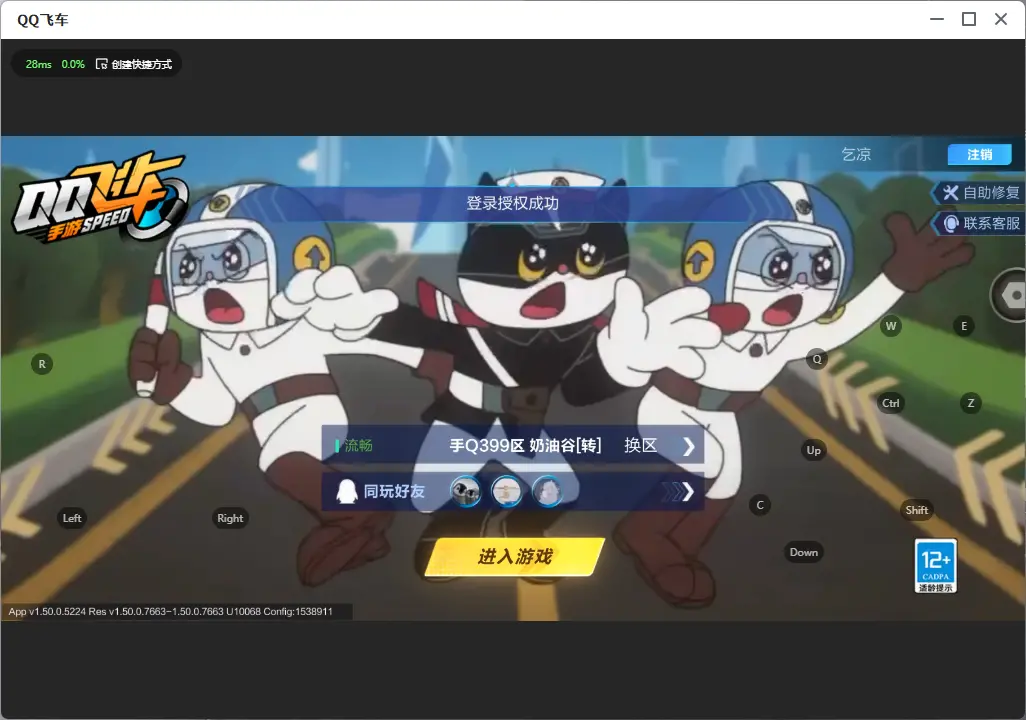Click the 28ms latency indicator
Screen dimensions: 1026x720
point(39,64)
